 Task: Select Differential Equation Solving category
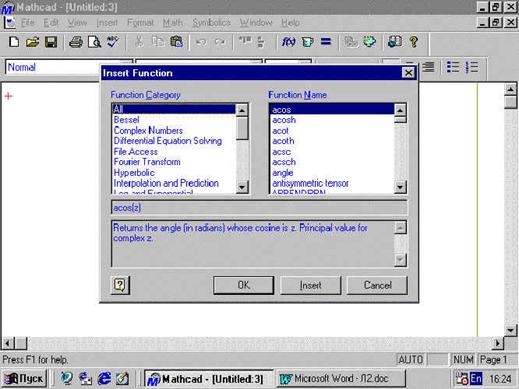174,141
